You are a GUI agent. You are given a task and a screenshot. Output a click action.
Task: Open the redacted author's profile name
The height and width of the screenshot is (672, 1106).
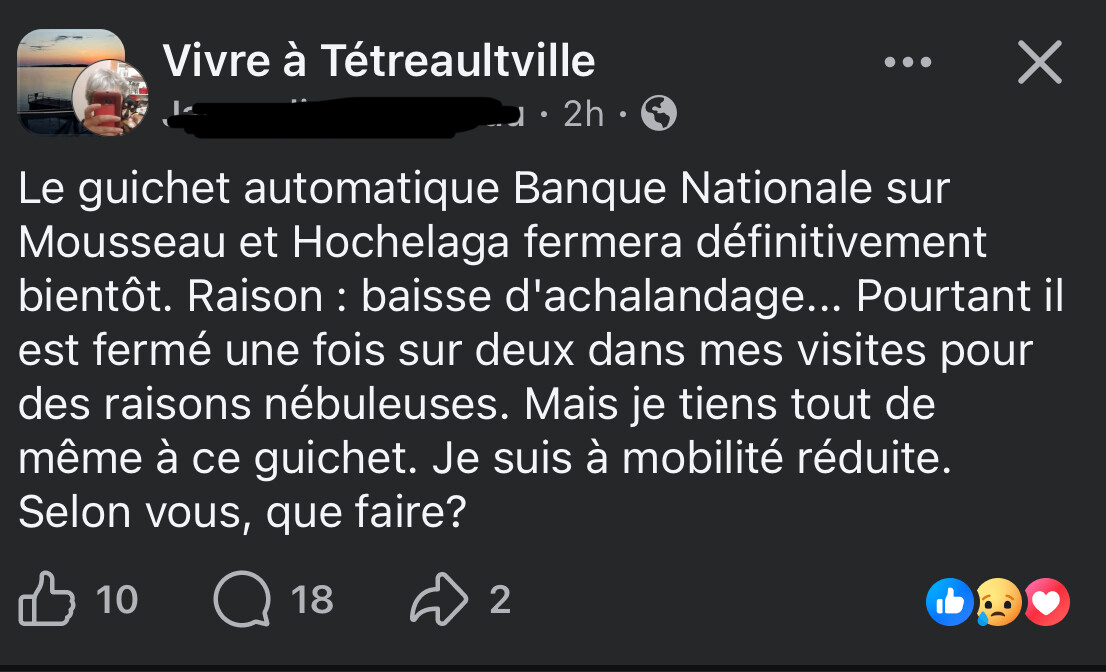[340, 114]
